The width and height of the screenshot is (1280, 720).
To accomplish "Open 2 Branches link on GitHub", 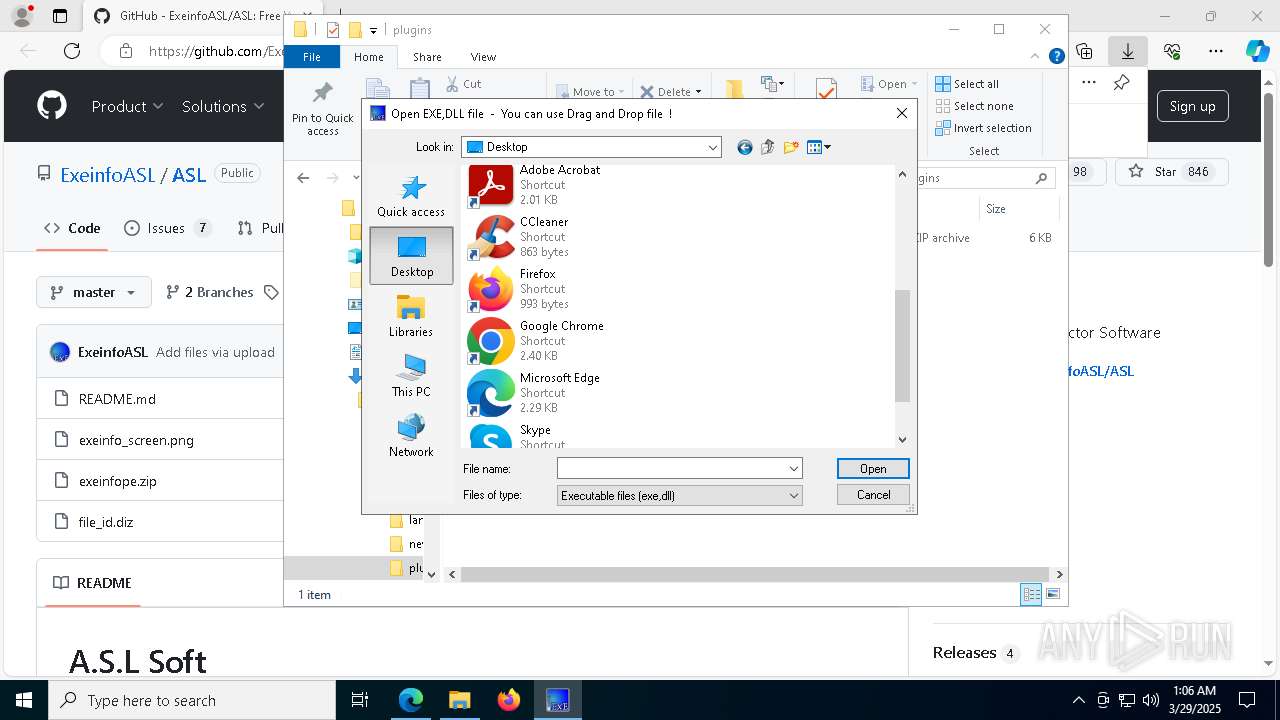I will tap(210, 292).
